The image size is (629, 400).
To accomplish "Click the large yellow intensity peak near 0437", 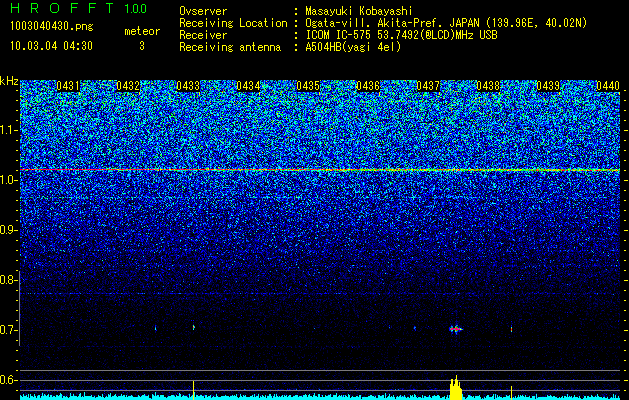I will (x=456, y=388).
